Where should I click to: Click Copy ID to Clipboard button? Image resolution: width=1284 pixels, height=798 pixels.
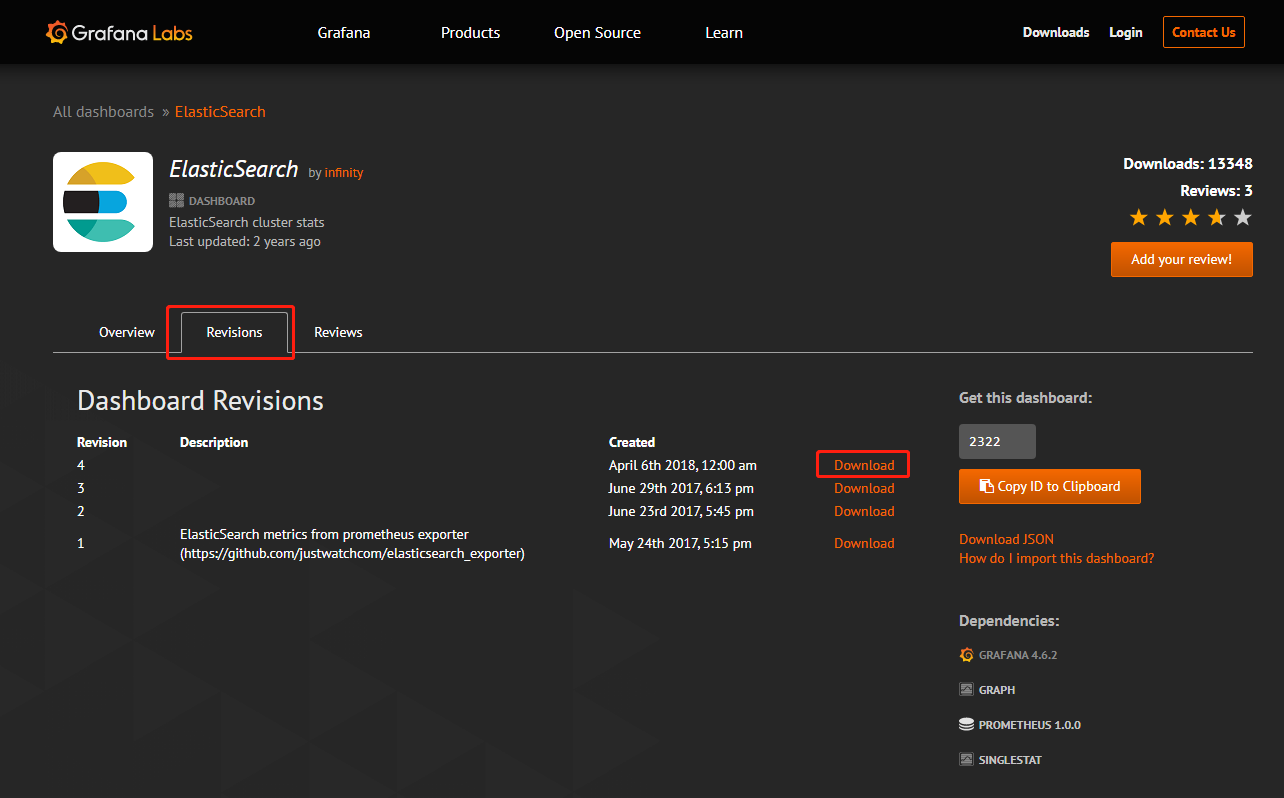point(1050,486)
